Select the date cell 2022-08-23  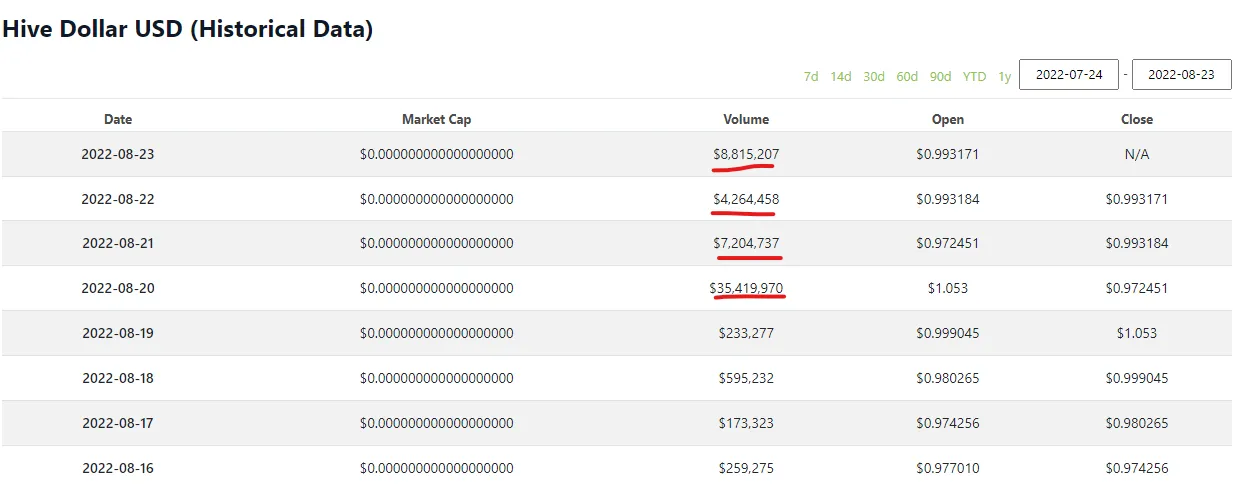pyautogui.click(x=118, y=155)
